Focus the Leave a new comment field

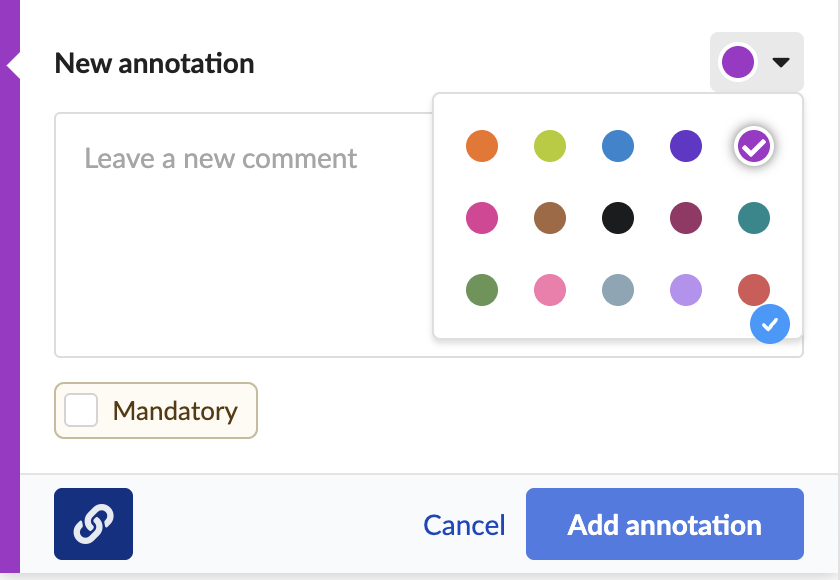tap(244, 235)
